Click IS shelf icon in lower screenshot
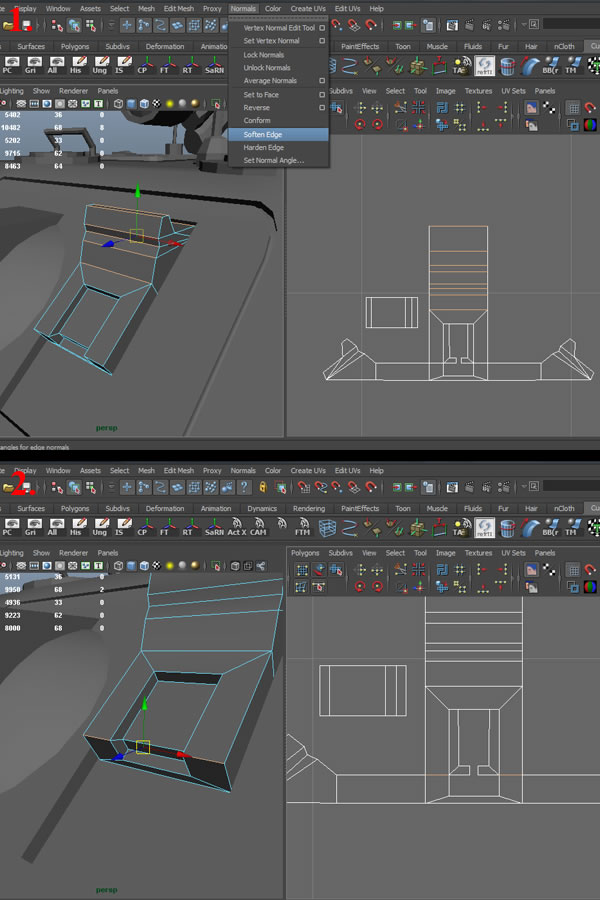The width and height of the screenshot is (600, 900). [122, 527]
